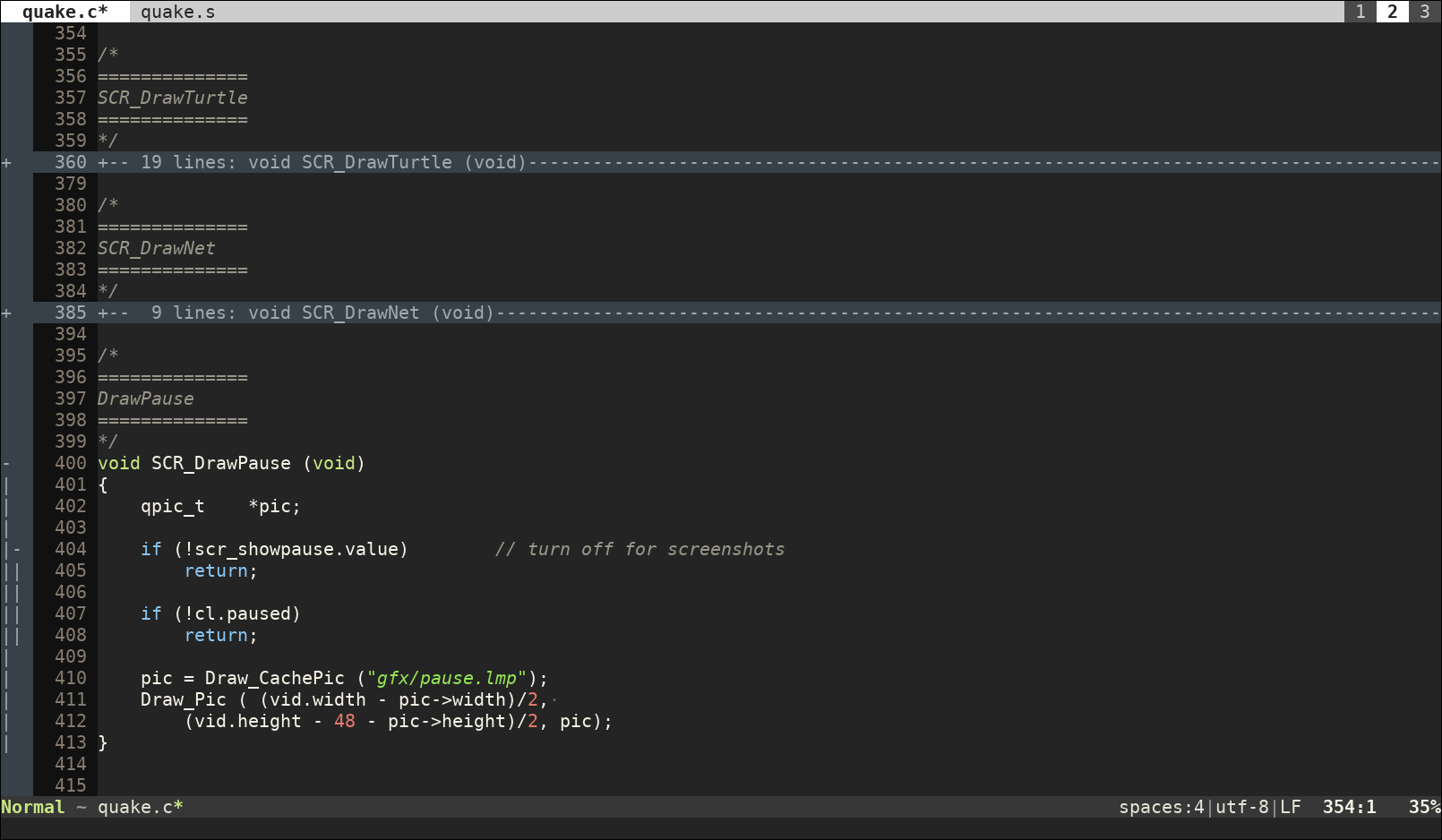The height and width of the screenshot is (840, 1442).
Task: Click the closing brace on line 413
Action: 103,742
